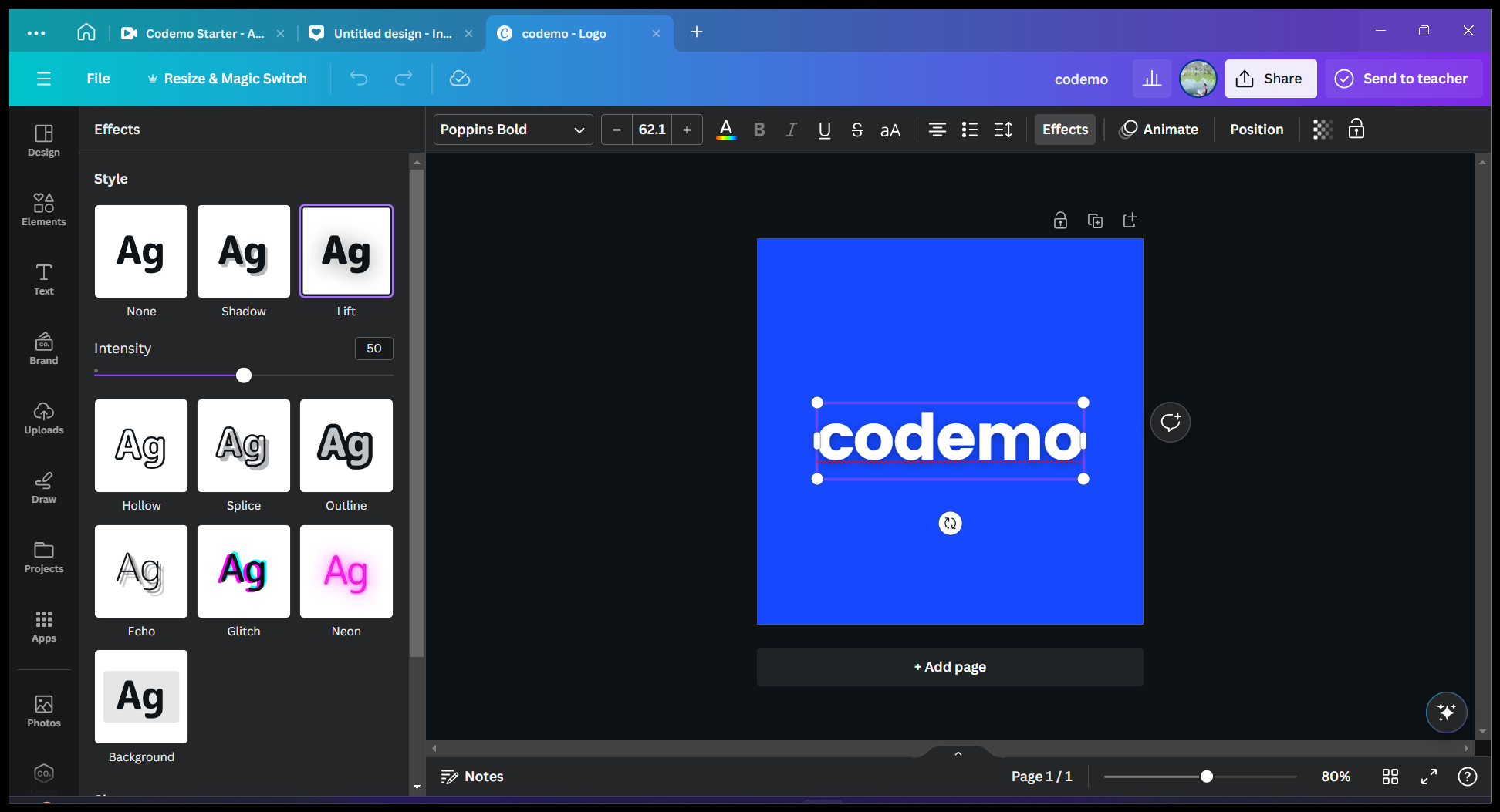Open the grid view of pages
1500x812 pixels.
pos(1390,777)
